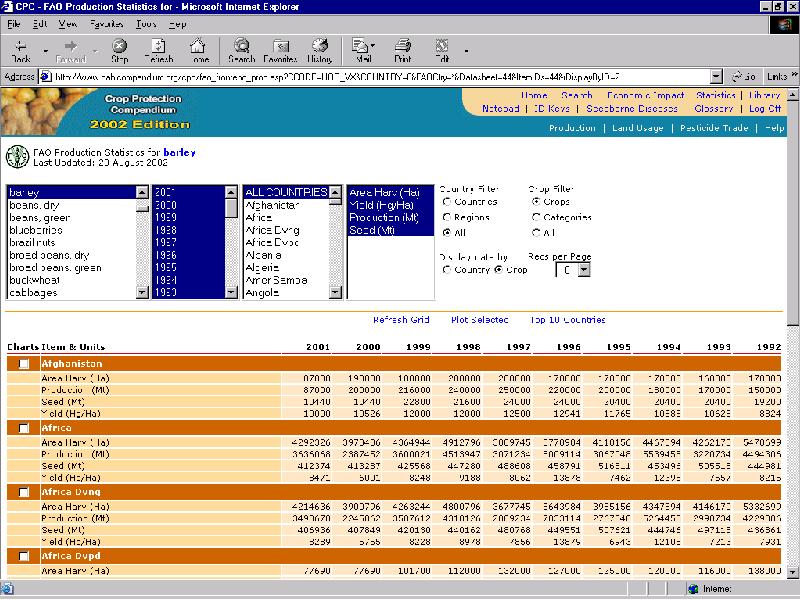Viewport: 800px width, 600px height.
Task: Expand the Links toolbar chevron
Action: coord(794,76)
